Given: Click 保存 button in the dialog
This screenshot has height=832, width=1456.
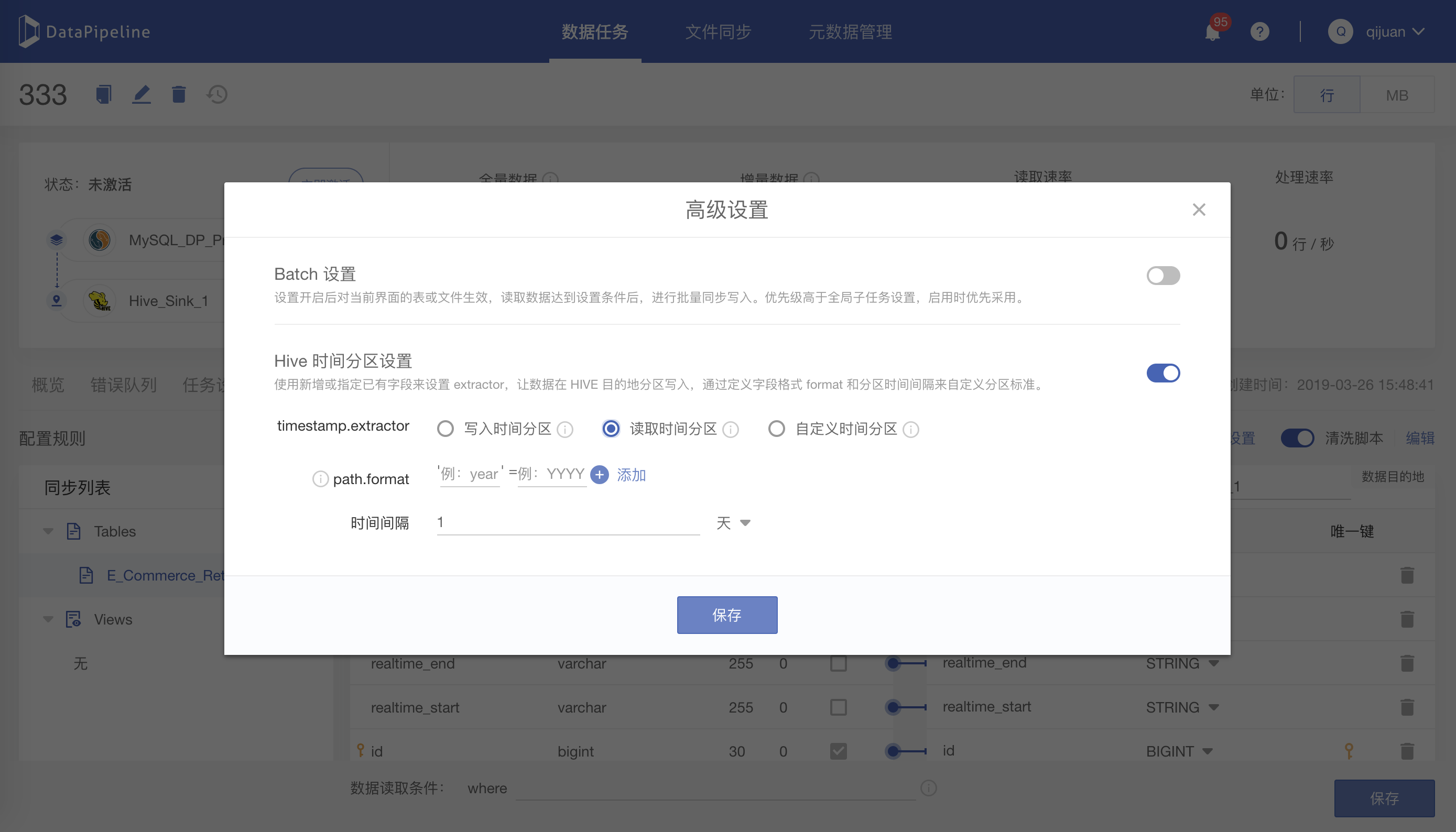Looking at the screenshot, I should pyautogui.click(x=726, y=615).
